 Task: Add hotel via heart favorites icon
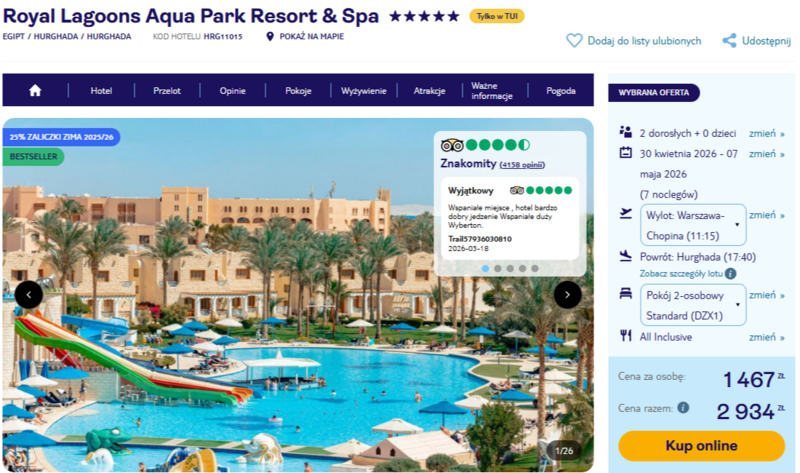tap(574, 40)
